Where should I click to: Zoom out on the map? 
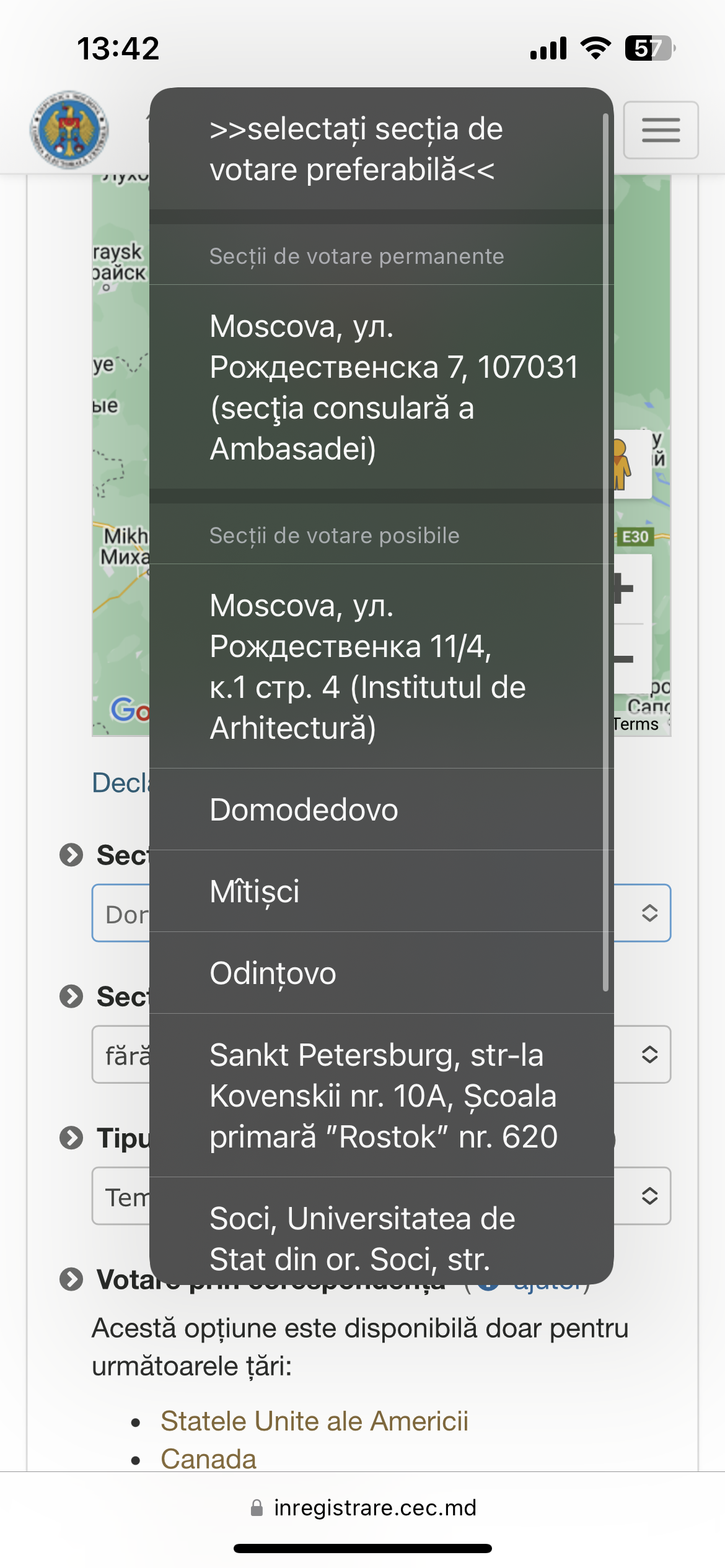point(625,658)
